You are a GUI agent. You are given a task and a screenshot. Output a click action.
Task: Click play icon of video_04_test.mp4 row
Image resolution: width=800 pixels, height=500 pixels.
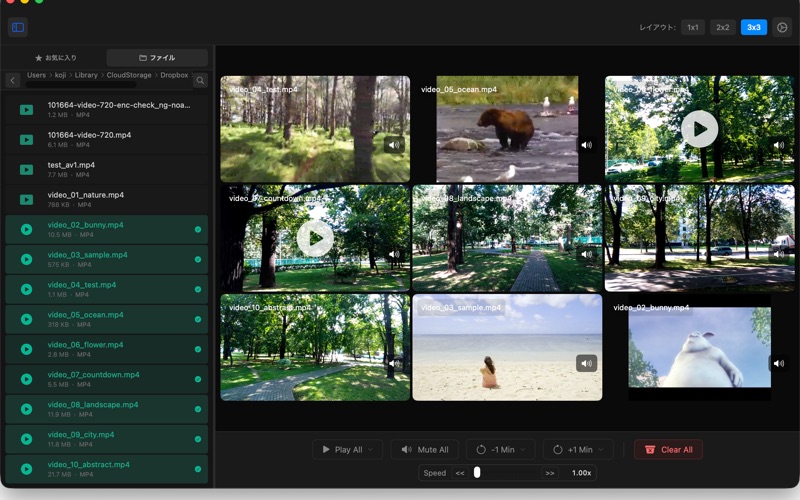(x=27, y=289)
